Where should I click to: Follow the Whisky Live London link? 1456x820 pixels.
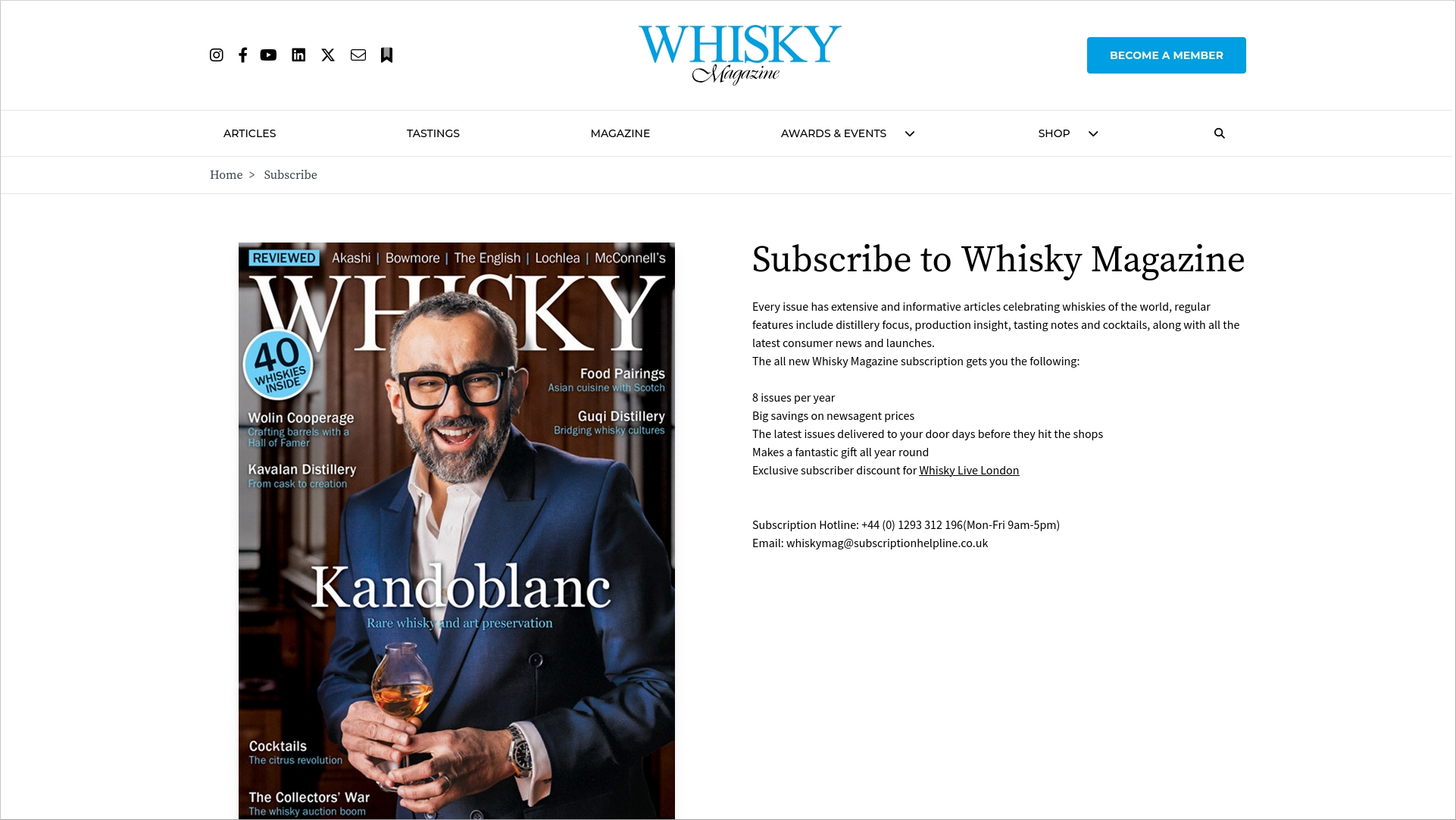969,471
